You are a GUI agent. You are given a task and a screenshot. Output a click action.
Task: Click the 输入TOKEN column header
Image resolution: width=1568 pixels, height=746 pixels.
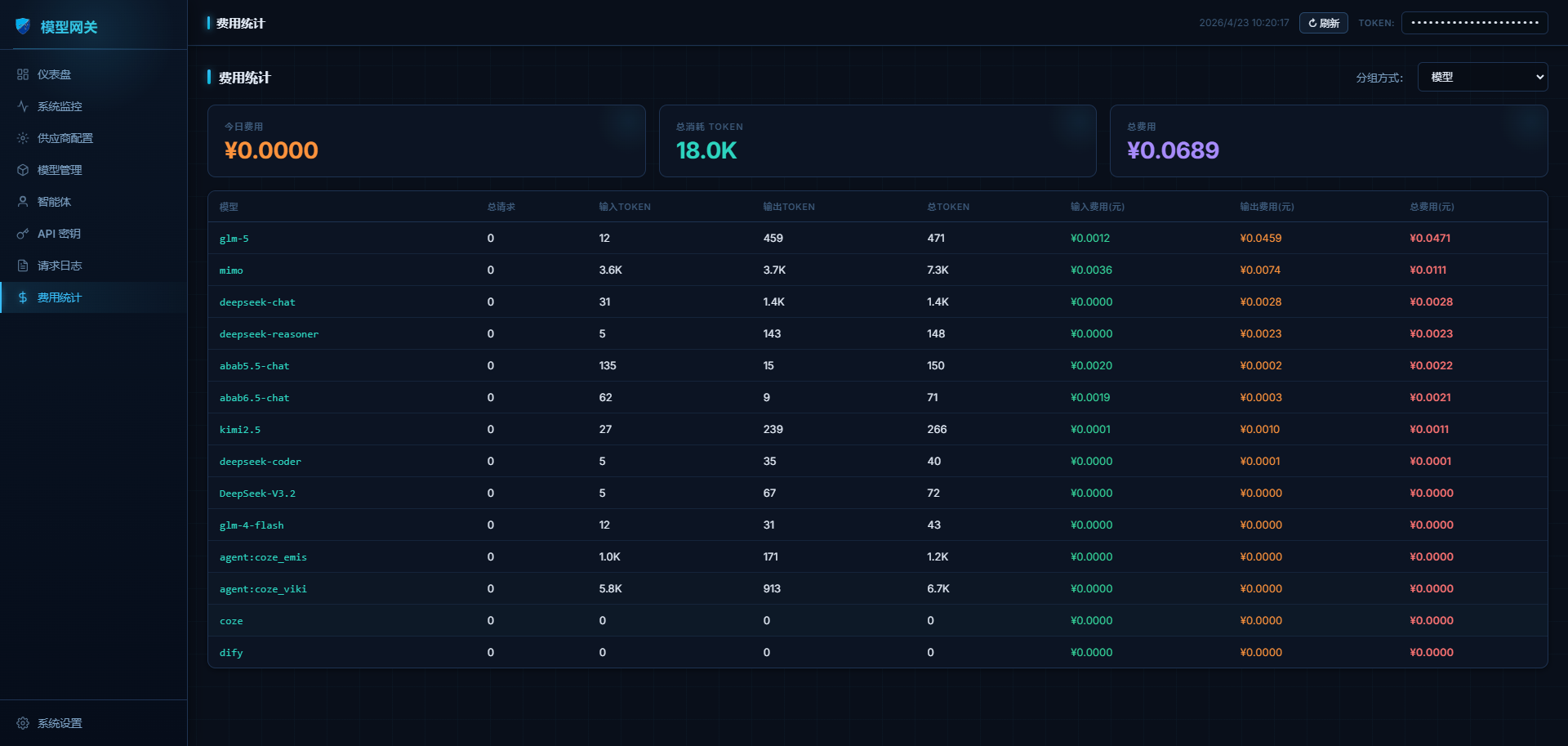(625, 207)
